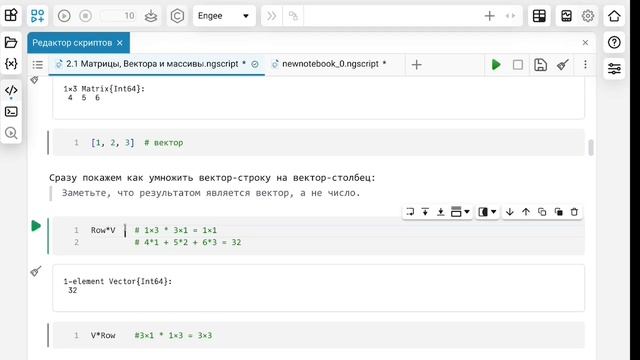Image resolution: width=640 pixels, height=360 pixels.
Task: Click the layered-stack icon beside the simulation time field
Action: click(151, 16)
